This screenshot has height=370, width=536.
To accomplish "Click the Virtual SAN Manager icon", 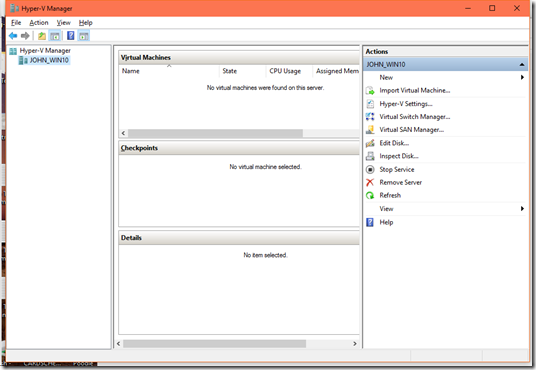I will coord(370,130).
